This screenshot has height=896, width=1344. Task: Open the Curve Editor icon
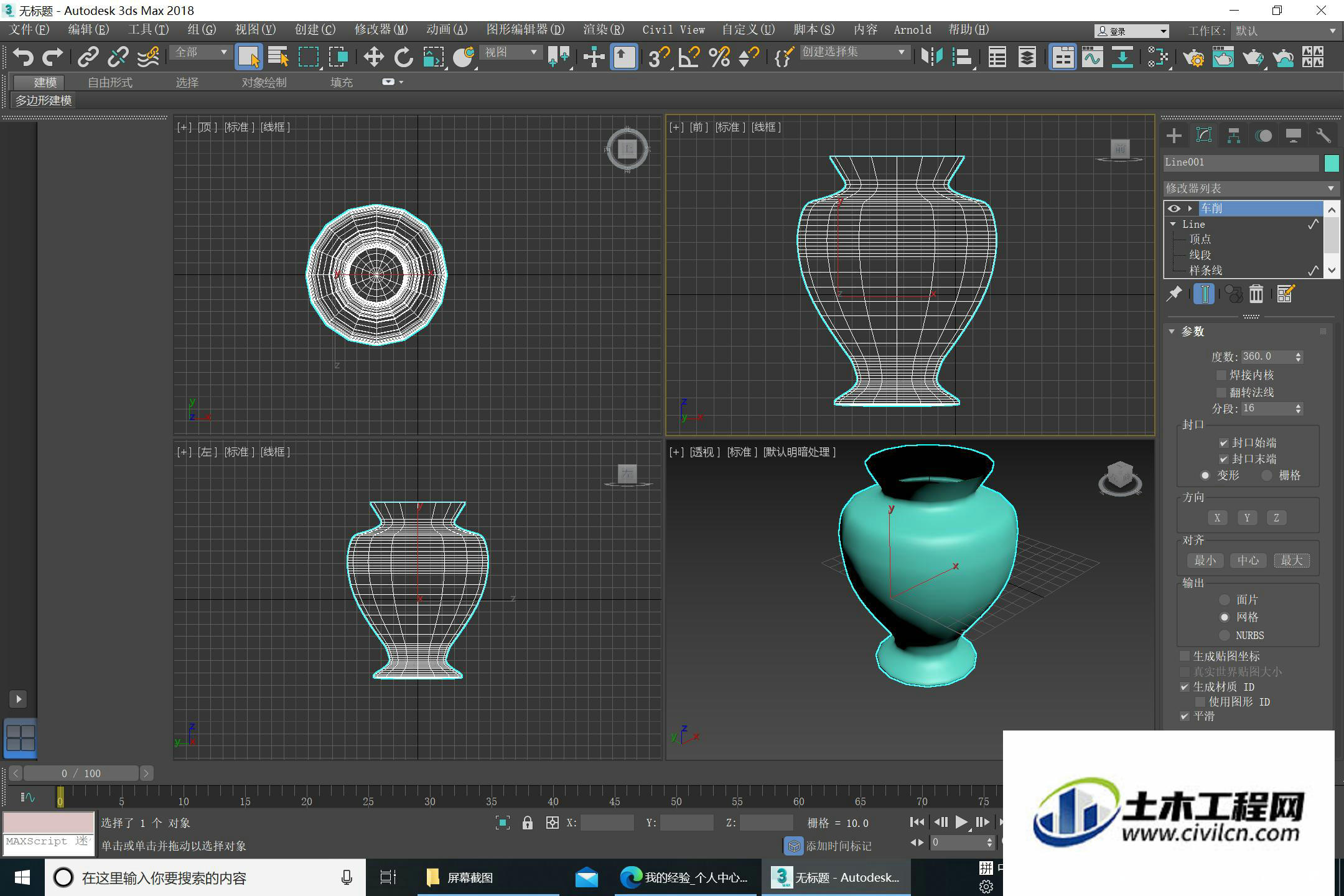click(x=1092, y=57)
